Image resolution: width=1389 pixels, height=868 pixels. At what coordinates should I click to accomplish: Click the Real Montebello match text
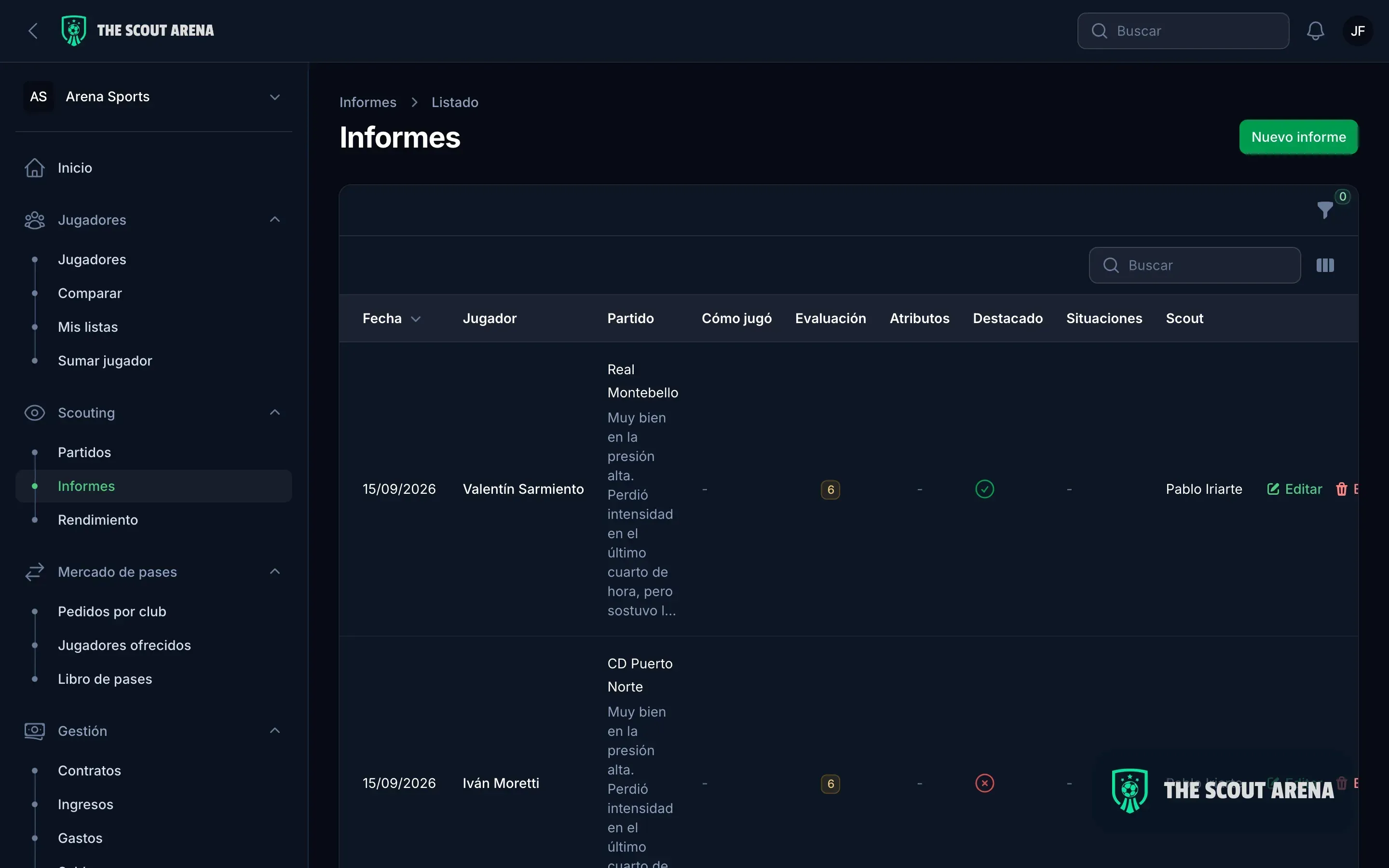coord(642,381)
